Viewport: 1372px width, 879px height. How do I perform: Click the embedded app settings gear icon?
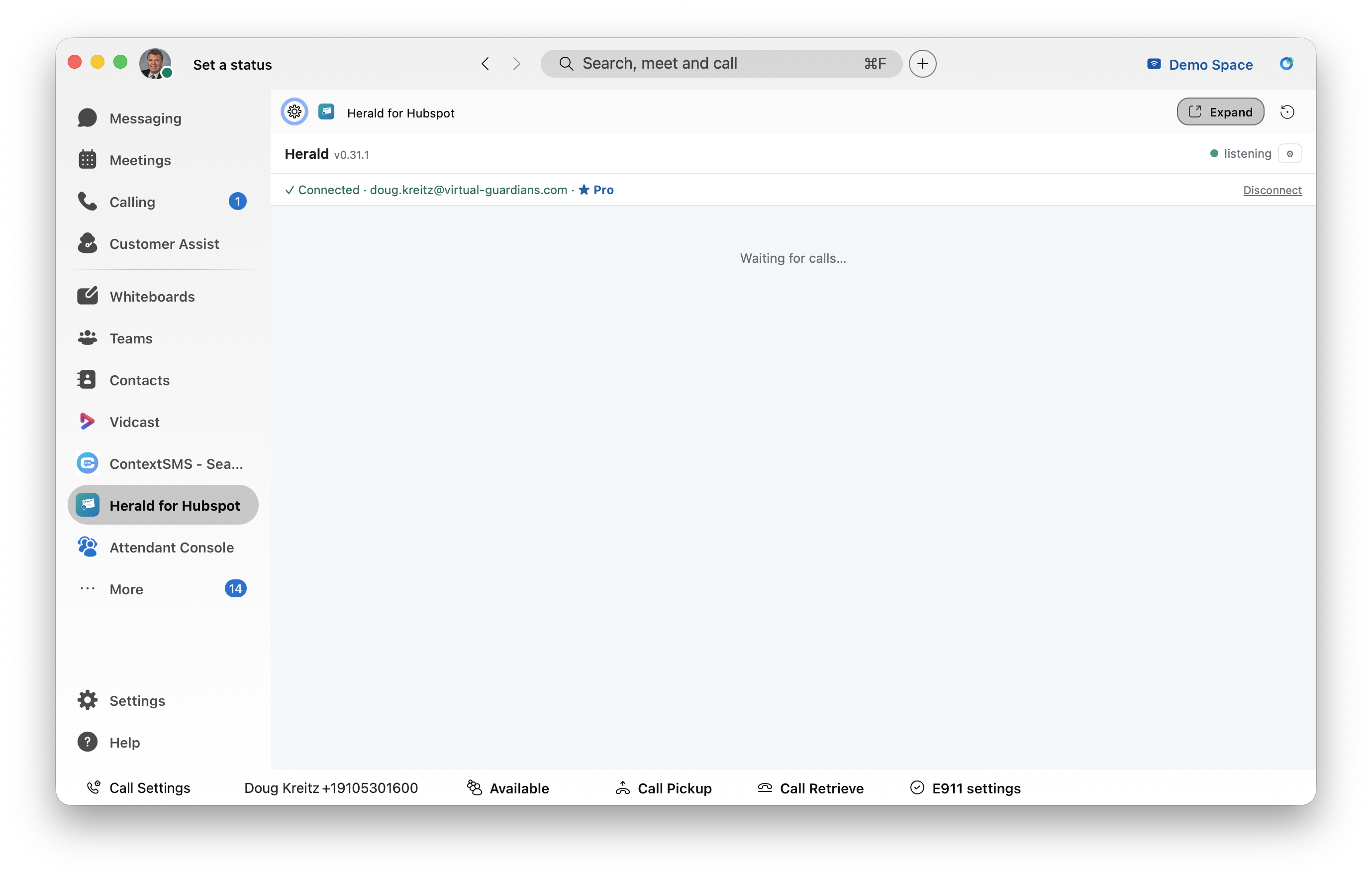(294, 112)
